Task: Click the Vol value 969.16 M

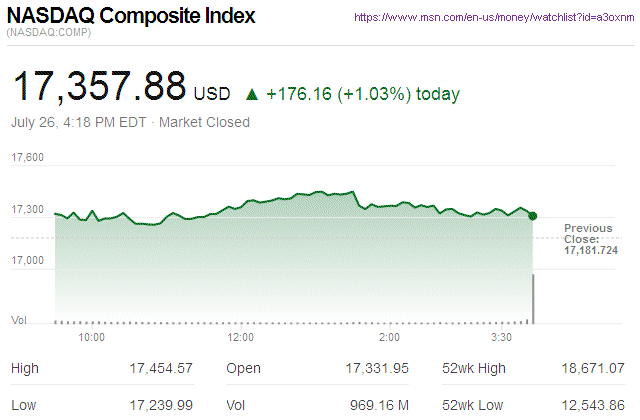Action: [x=378, y=407]
